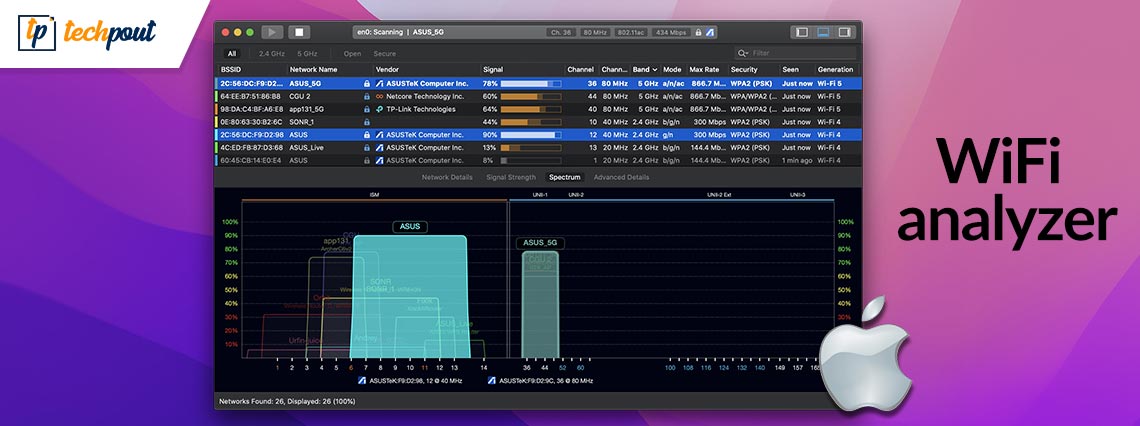Viewport: 1140px width, 426px height.
Task: Click the techpout logo
Action: pyautogui.click(x=87, y=33)
